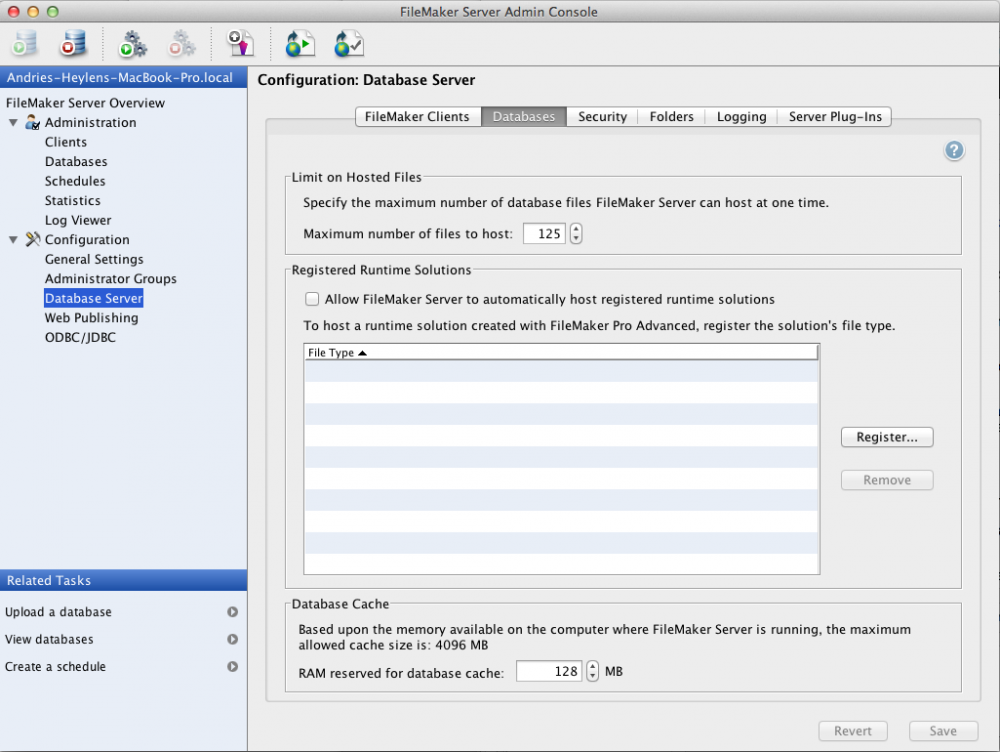Launch the web publishing start page icon
The width and height of the screenshot is (1000, 752).
coord(298,44)
